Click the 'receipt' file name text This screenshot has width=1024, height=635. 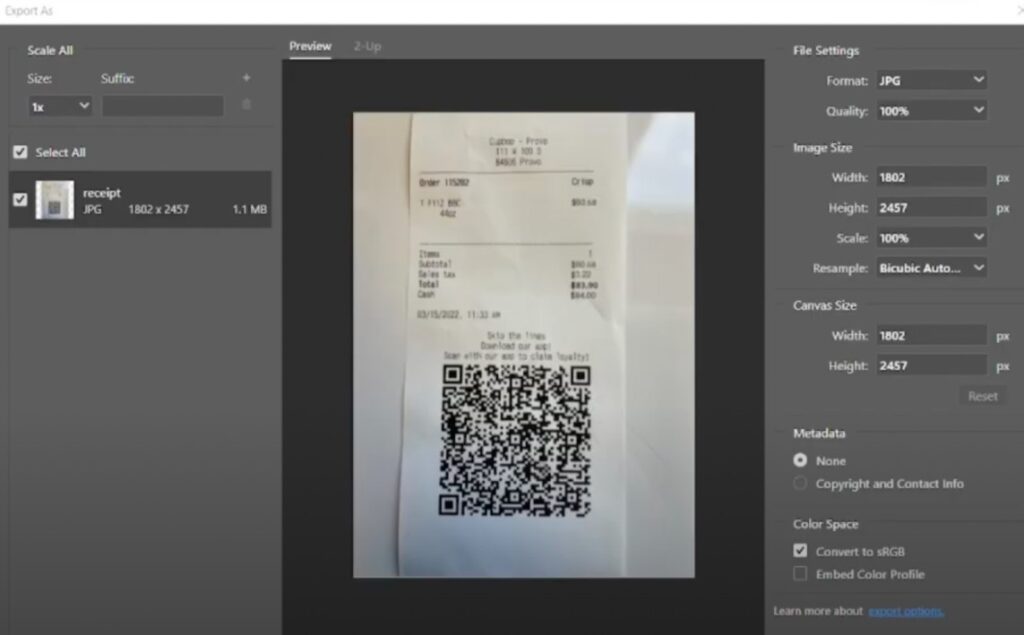[x=102, y=193]
